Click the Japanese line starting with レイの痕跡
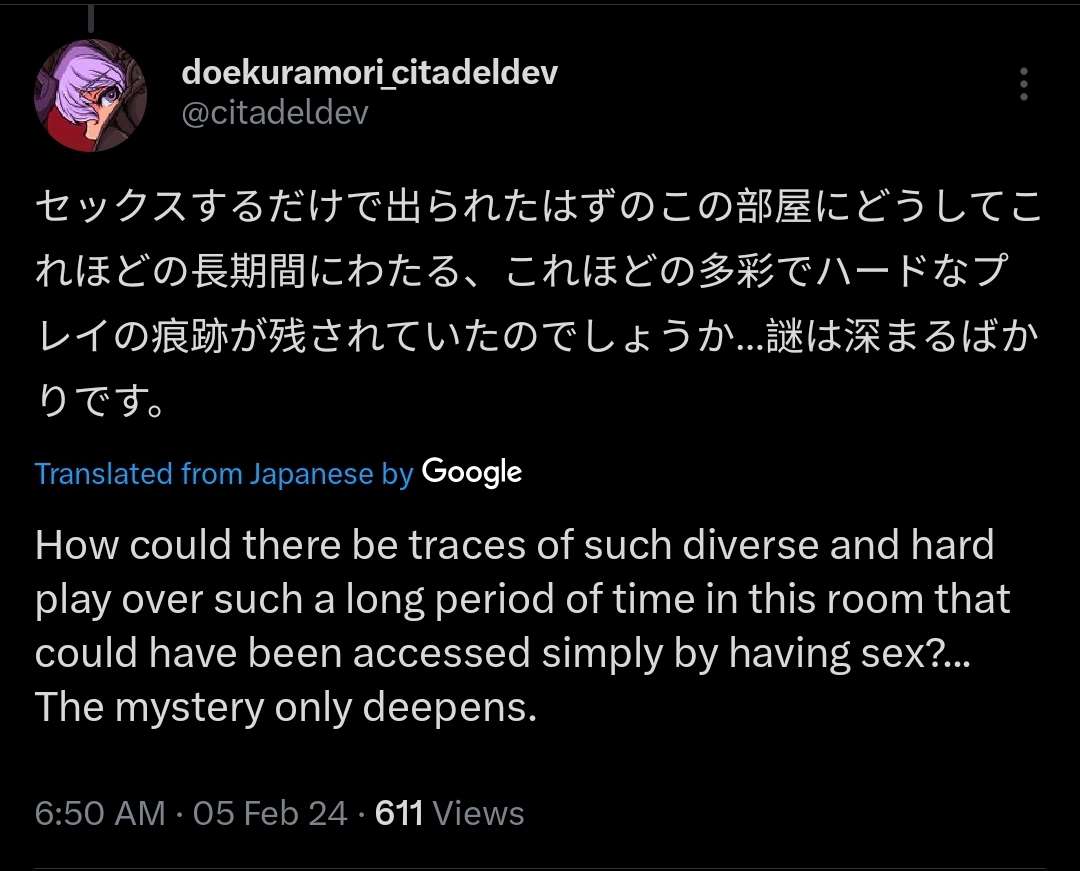This screenshot has height=871, width=1080. pyautogui.click(x=537, y=337)
